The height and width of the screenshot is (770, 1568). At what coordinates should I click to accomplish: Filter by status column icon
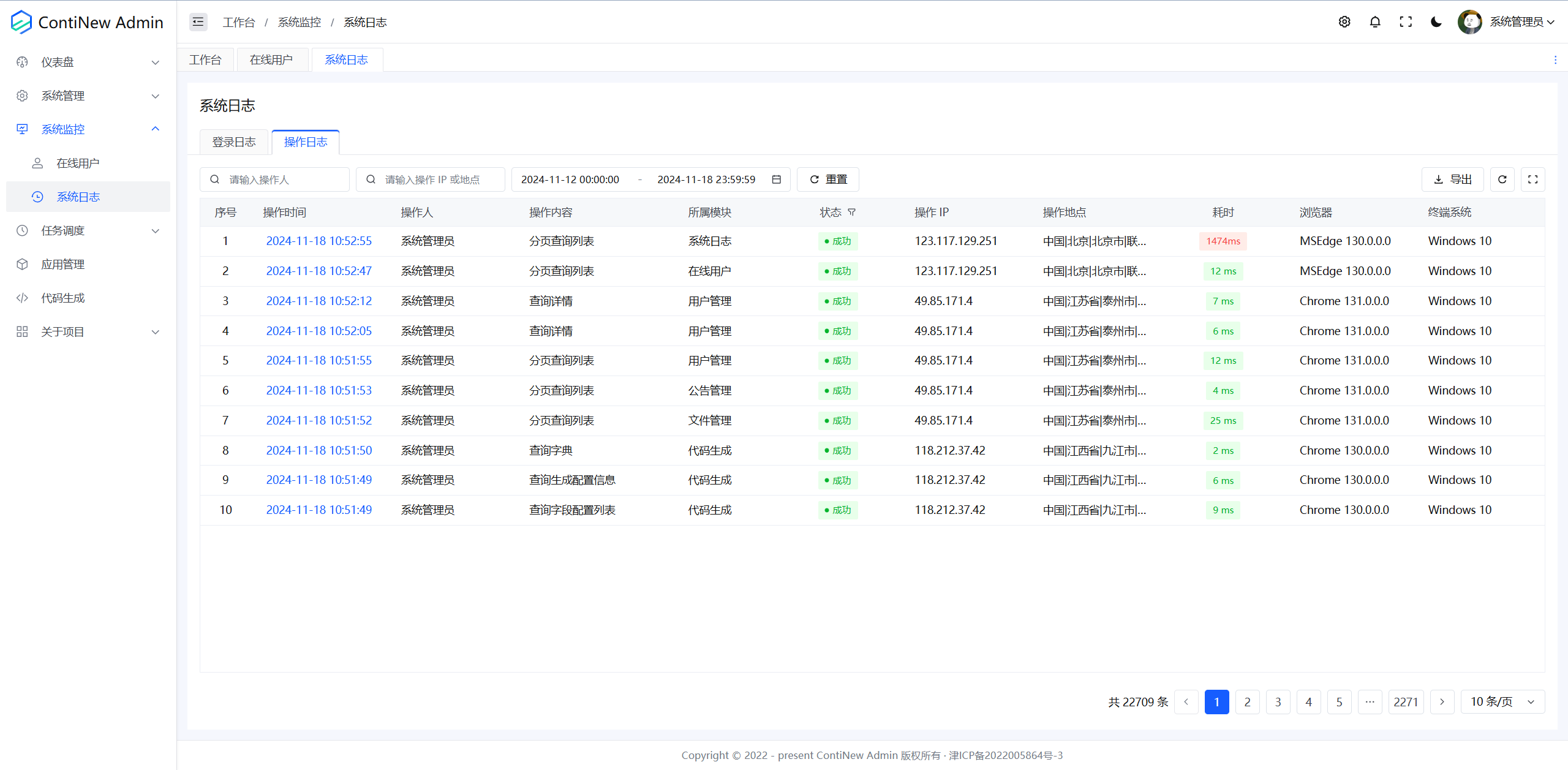tap(851, 212)
